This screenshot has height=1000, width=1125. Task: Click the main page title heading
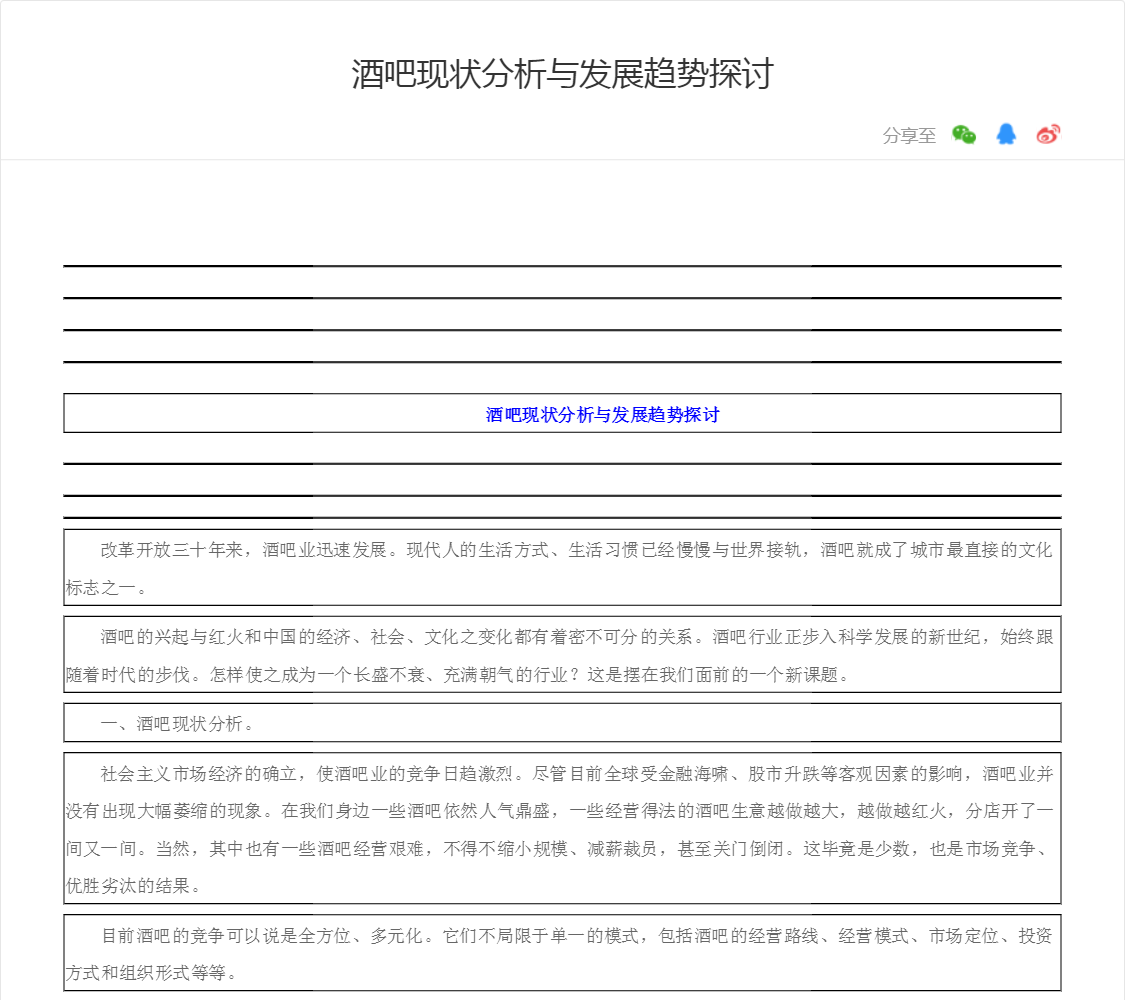pyautogui.click(x=562, y=74)
